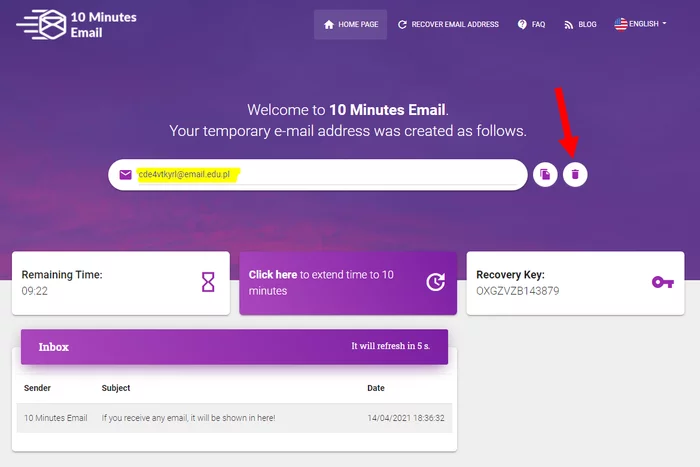The image size is (700, 467).
Task: Click the Remaining Time card
Action: click(121, 283)
